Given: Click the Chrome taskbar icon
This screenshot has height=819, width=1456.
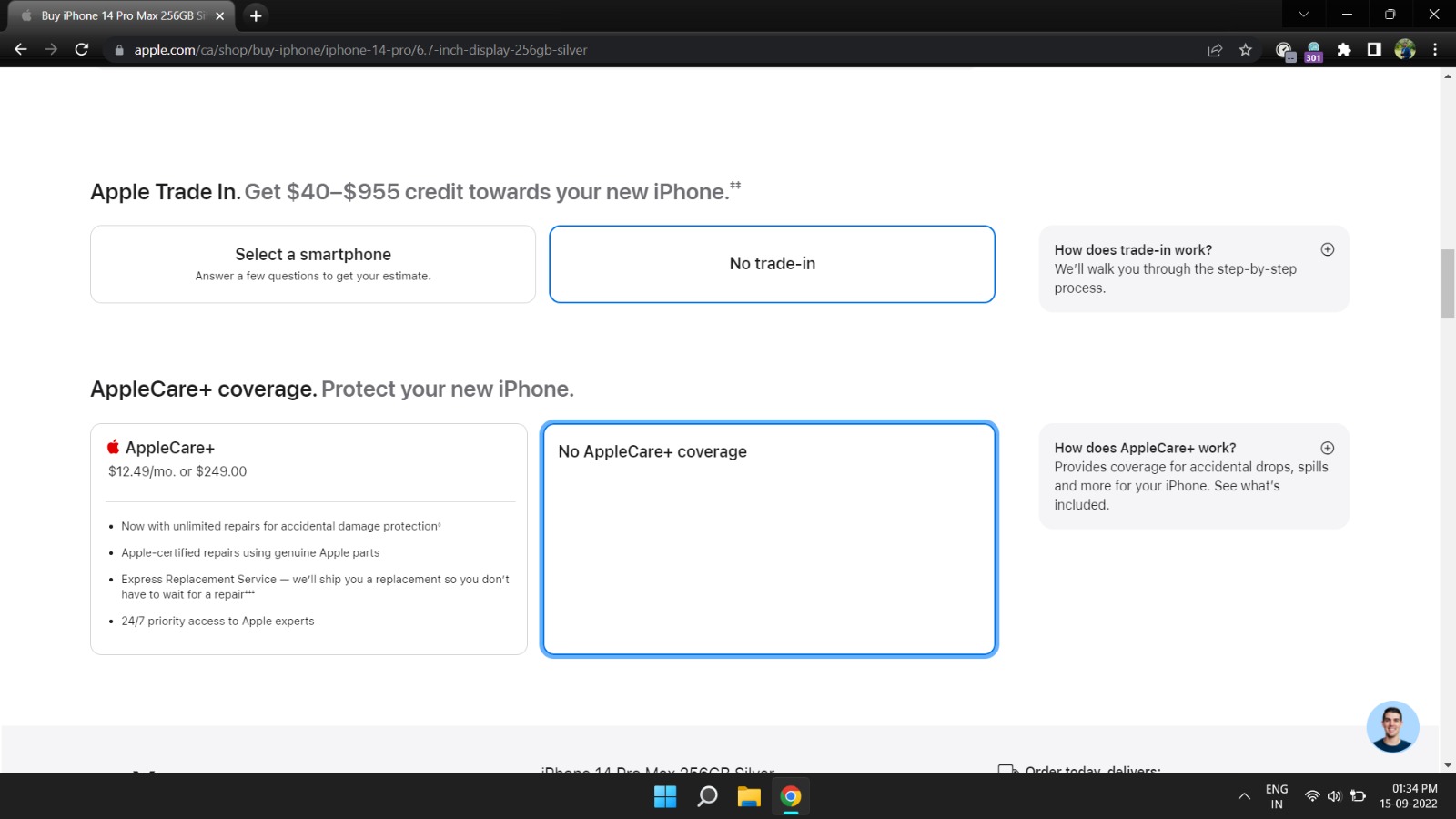Looking at the screenshot, I should click(791, 796).
